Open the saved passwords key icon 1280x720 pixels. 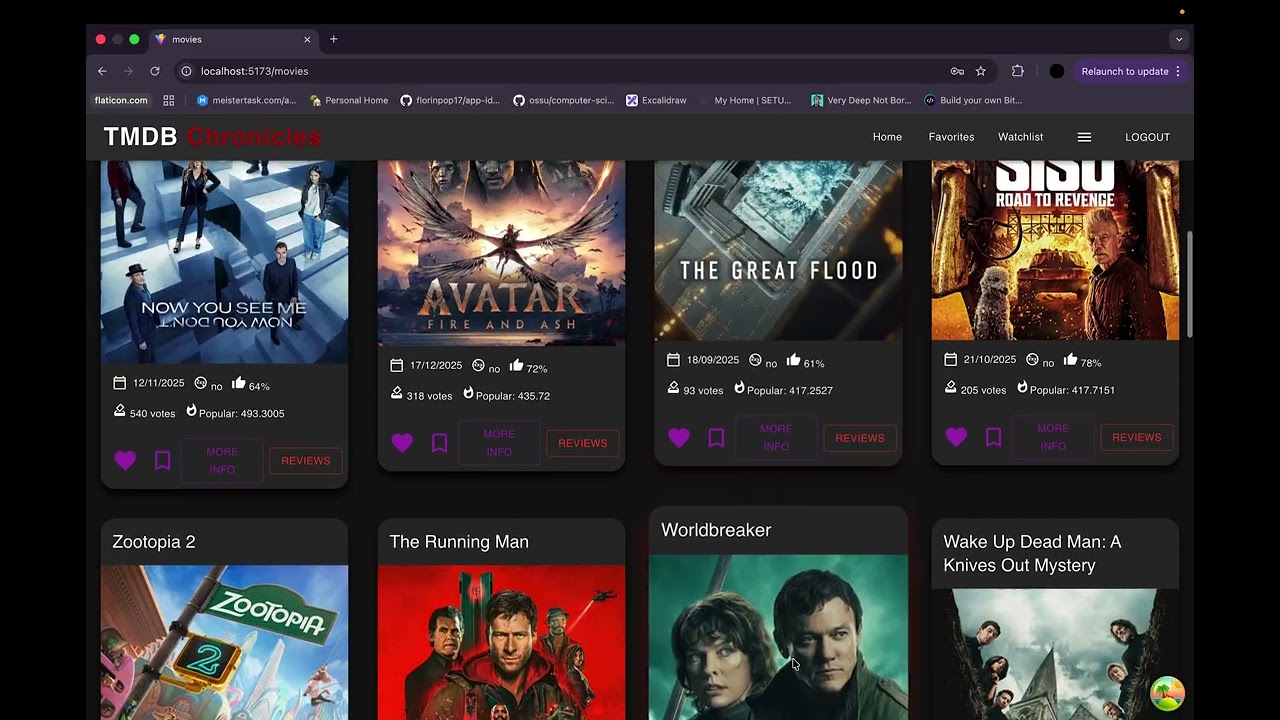pyautogui.click(x=957, y=71)
